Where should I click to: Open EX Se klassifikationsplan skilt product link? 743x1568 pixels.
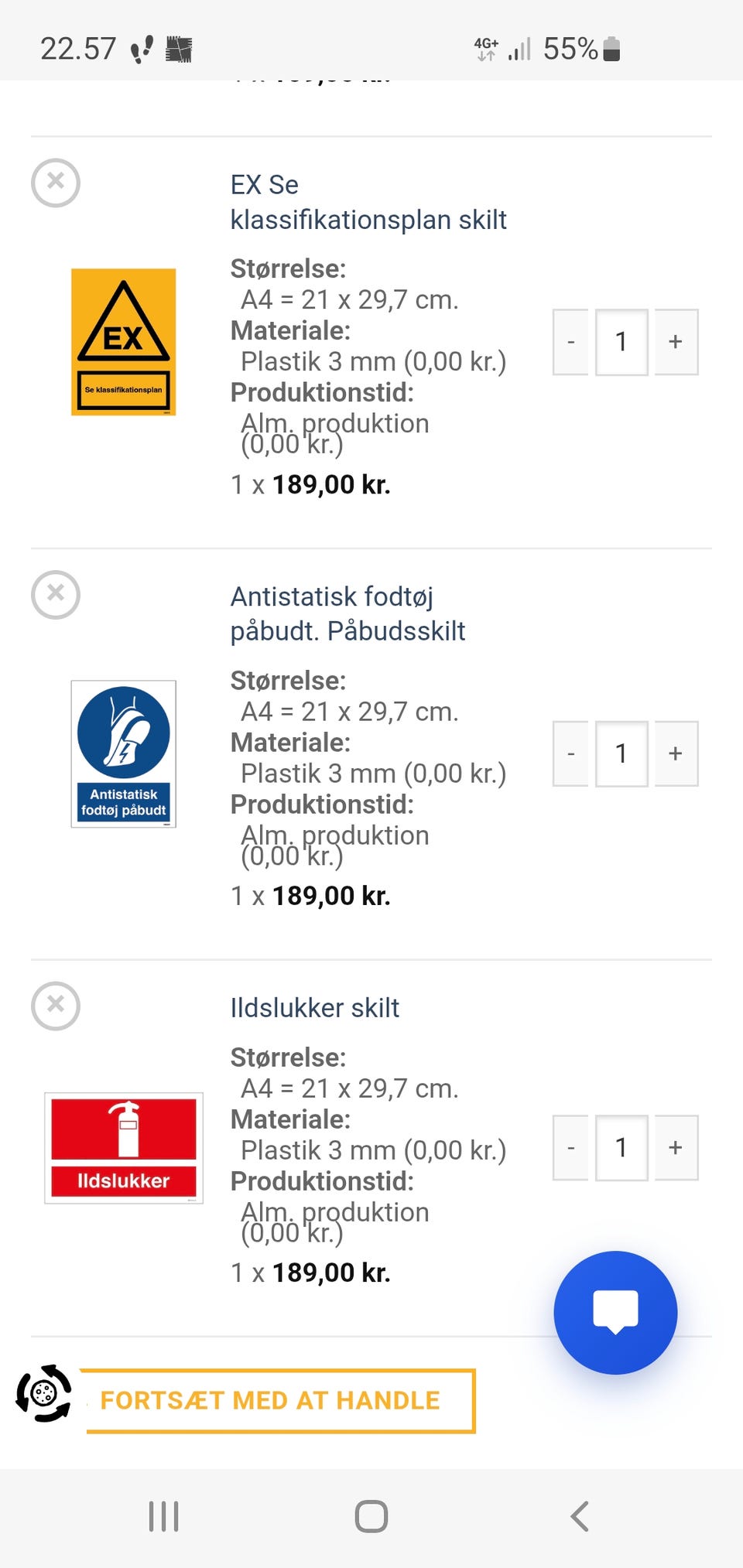[368, 202]
